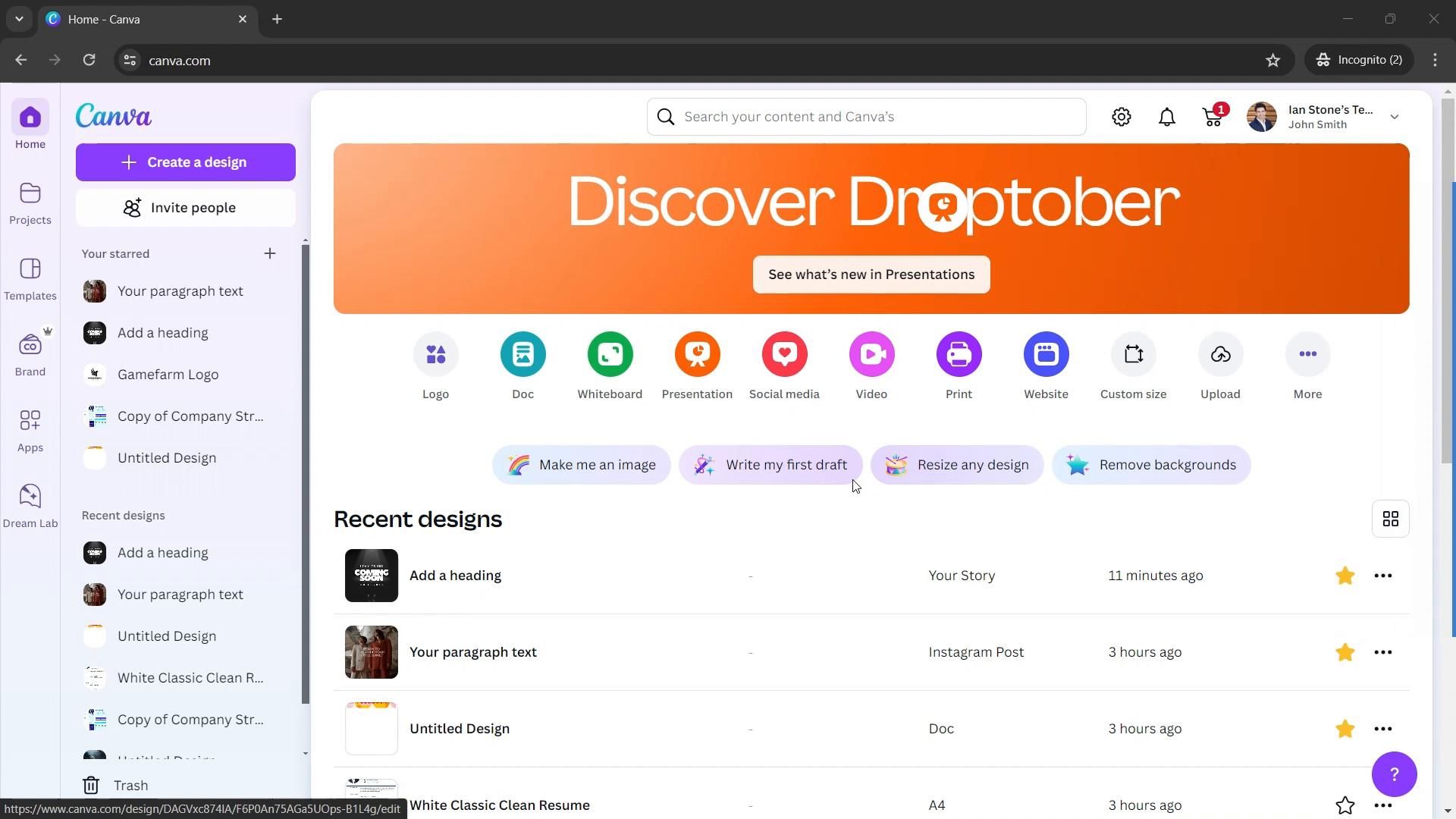Open Dream Lab in left sidebar
The image size is (1456, 819).
click(30, 506)
